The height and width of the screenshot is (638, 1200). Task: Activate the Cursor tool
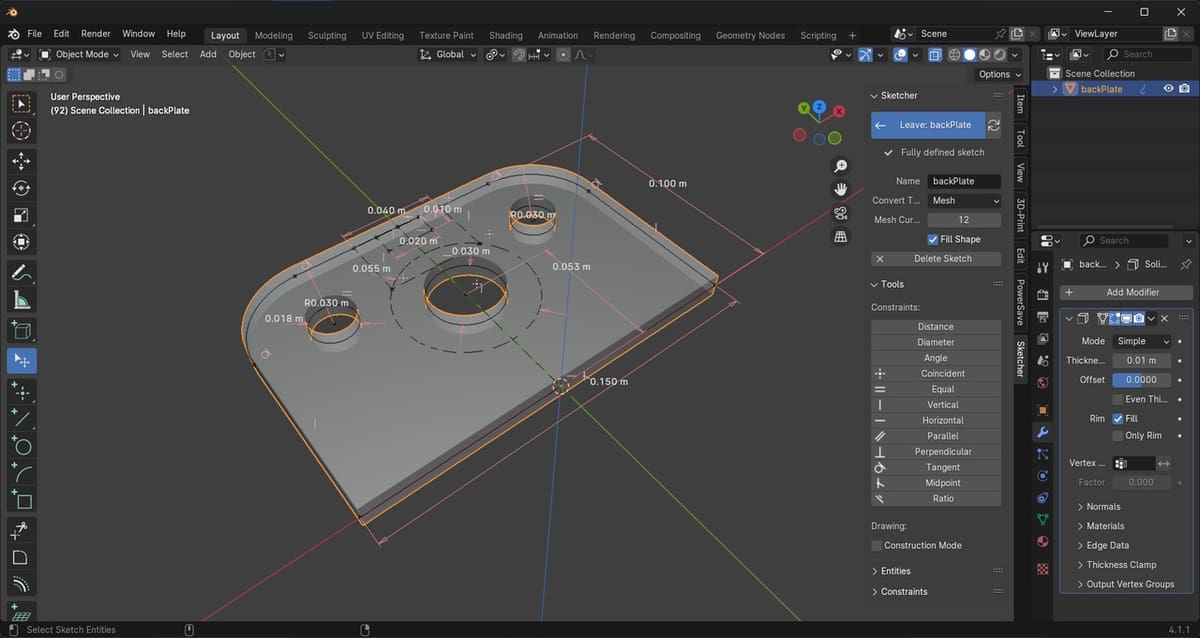tap(22, 131)
